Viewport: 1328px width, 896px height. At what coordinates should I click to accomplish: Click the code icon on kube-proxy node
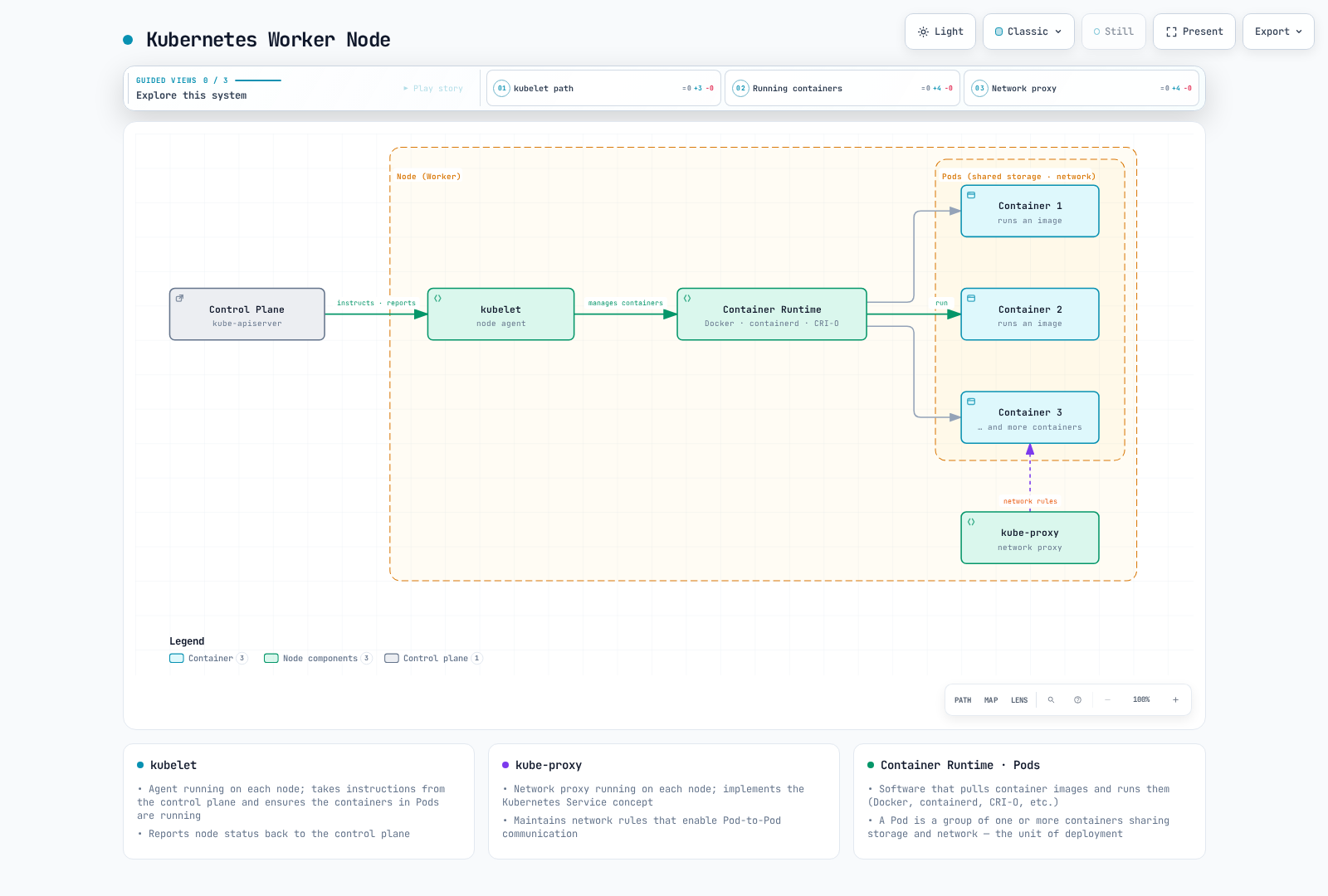[971, 522]
